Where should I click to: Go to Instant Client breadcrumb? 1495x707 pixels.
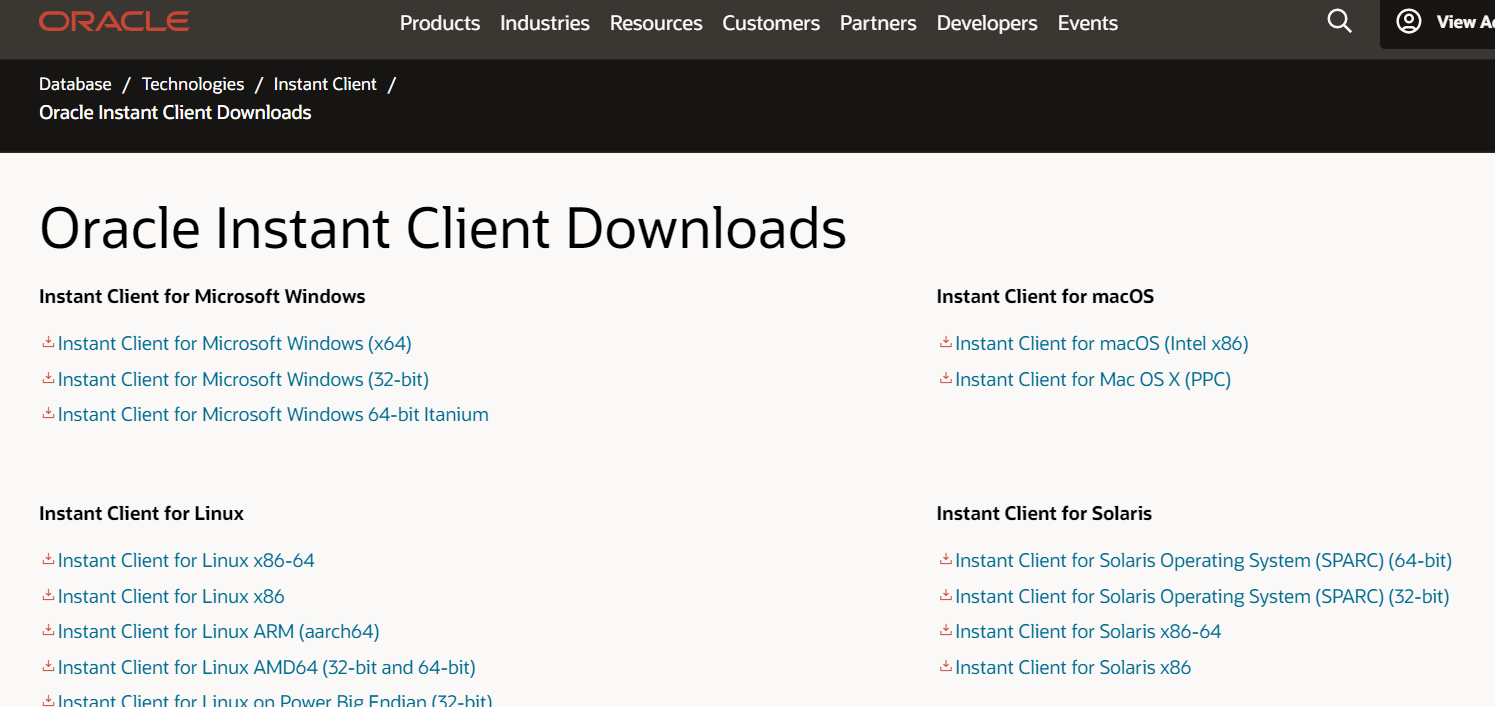pyautogui.click(x=325, y=84)
